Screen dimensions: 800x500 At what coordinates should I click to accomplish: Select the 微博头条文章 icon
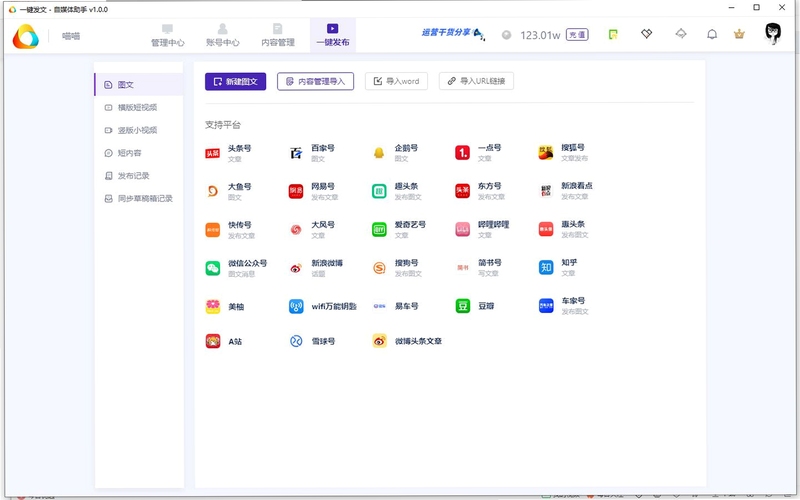coord(379,341)
